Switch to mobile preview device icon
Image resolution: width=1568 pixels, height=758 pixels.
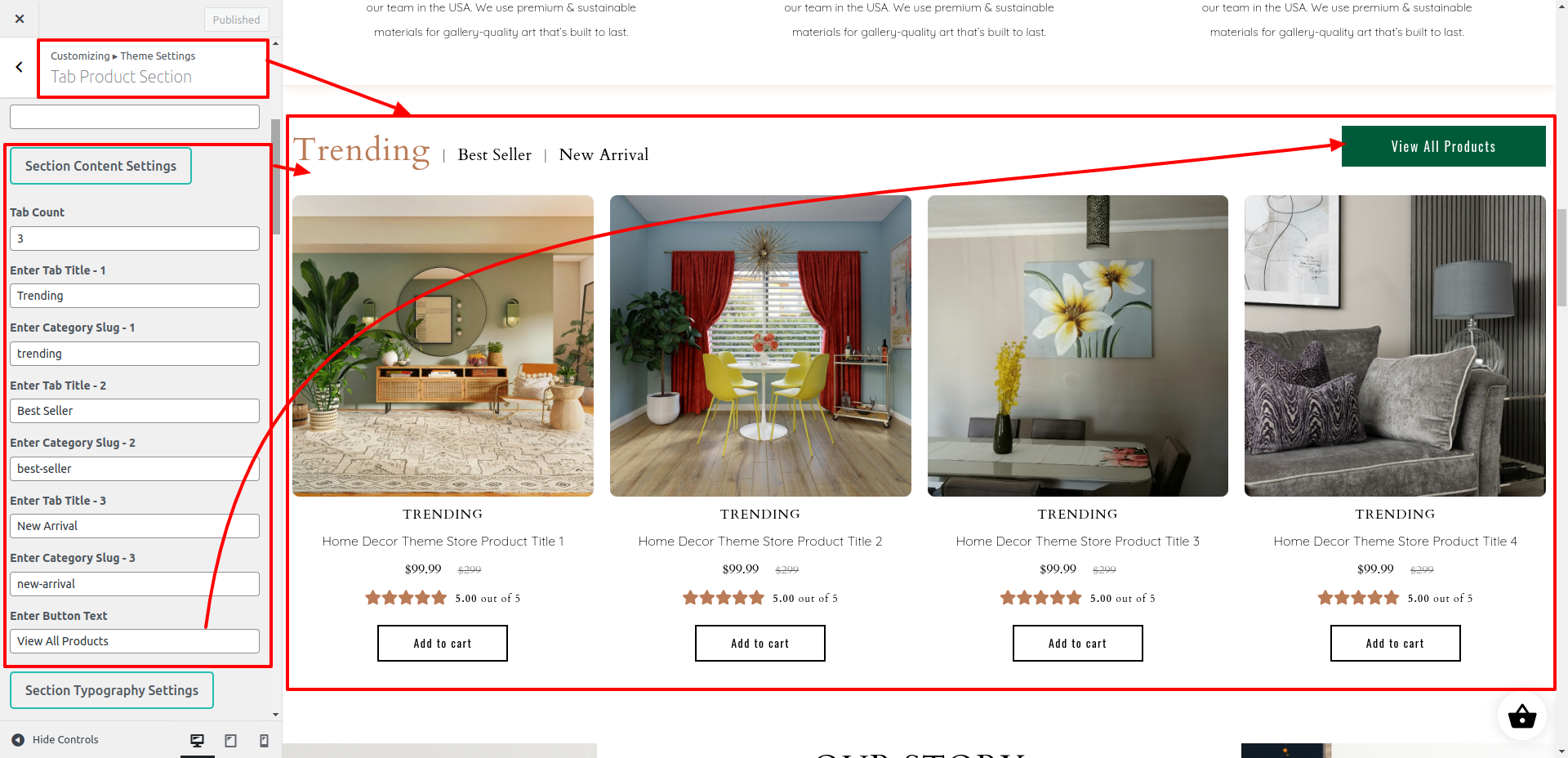[264, 740]
